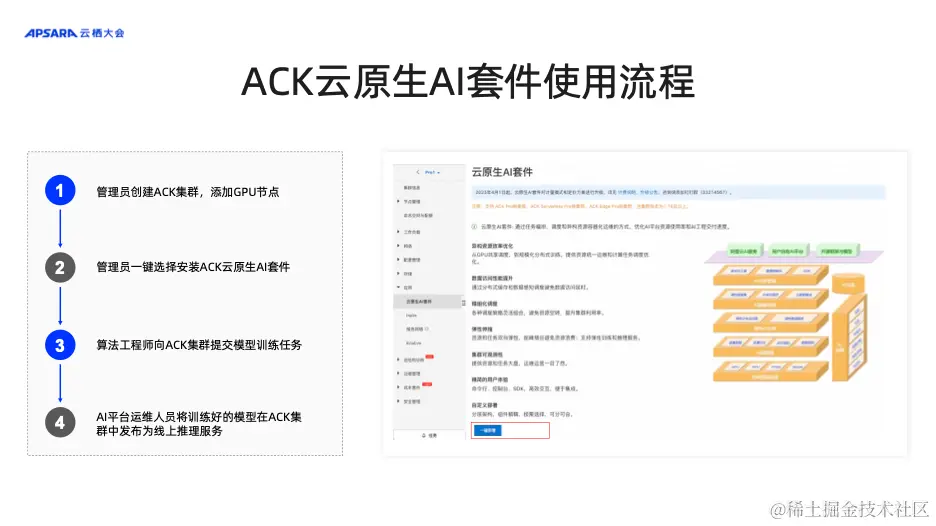This screenshot has height=526, width=936.
Task: Open the Knative sidebar item
Action: click(x=414, y=343)
